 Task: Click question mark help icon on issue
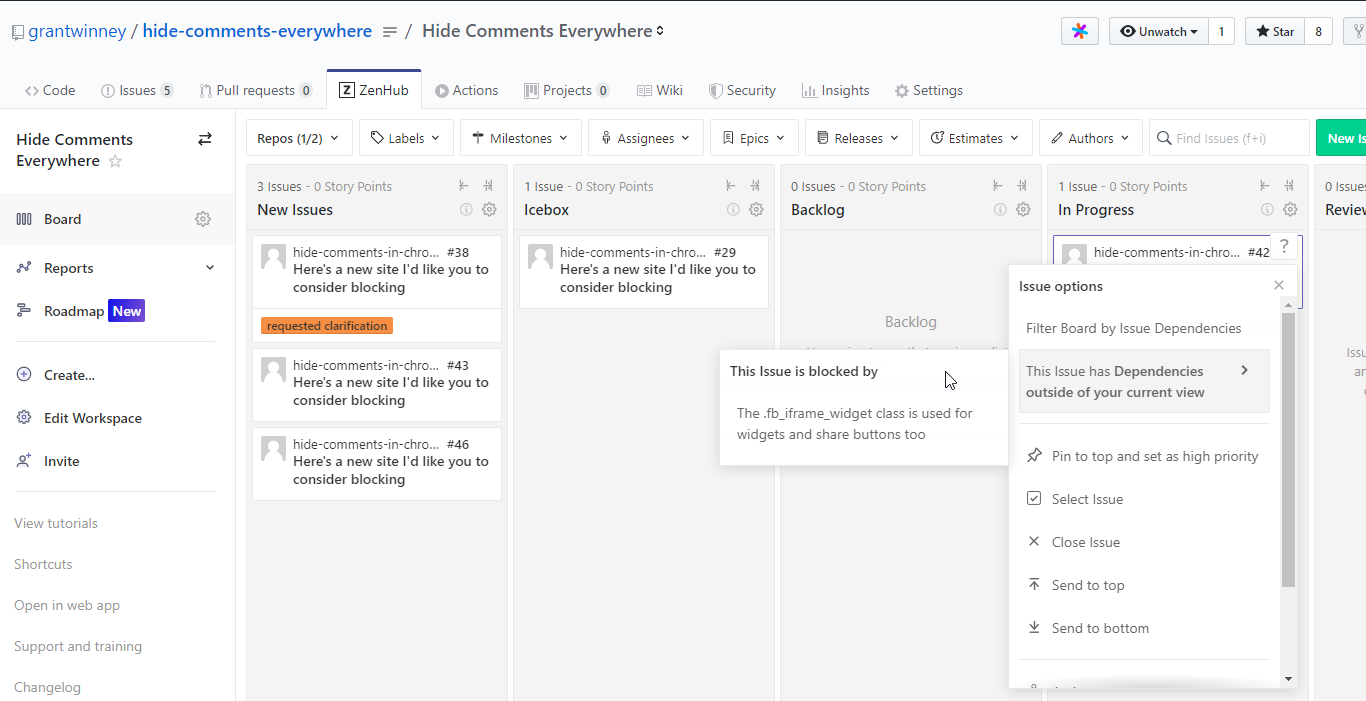(x=1284, y=247)
